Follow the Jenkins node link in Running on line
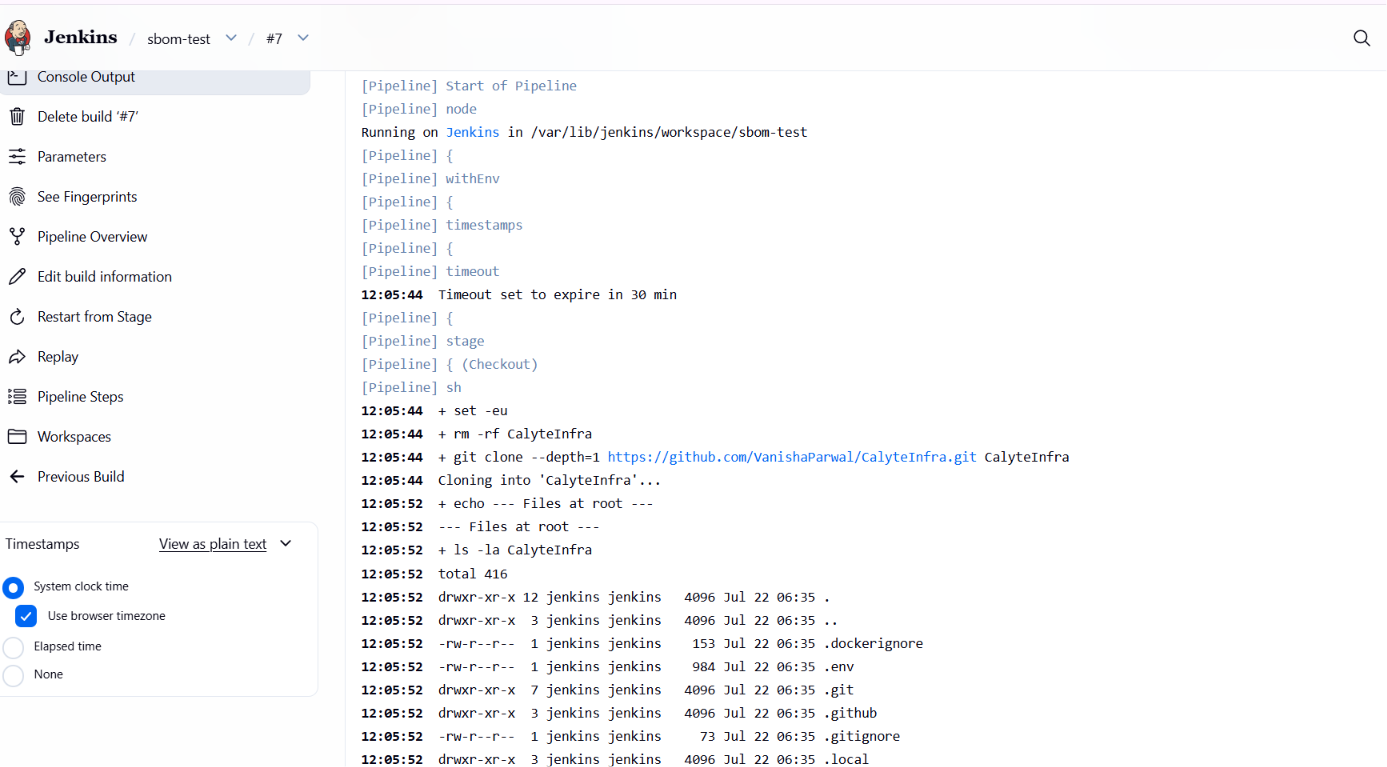 (472, 132)
